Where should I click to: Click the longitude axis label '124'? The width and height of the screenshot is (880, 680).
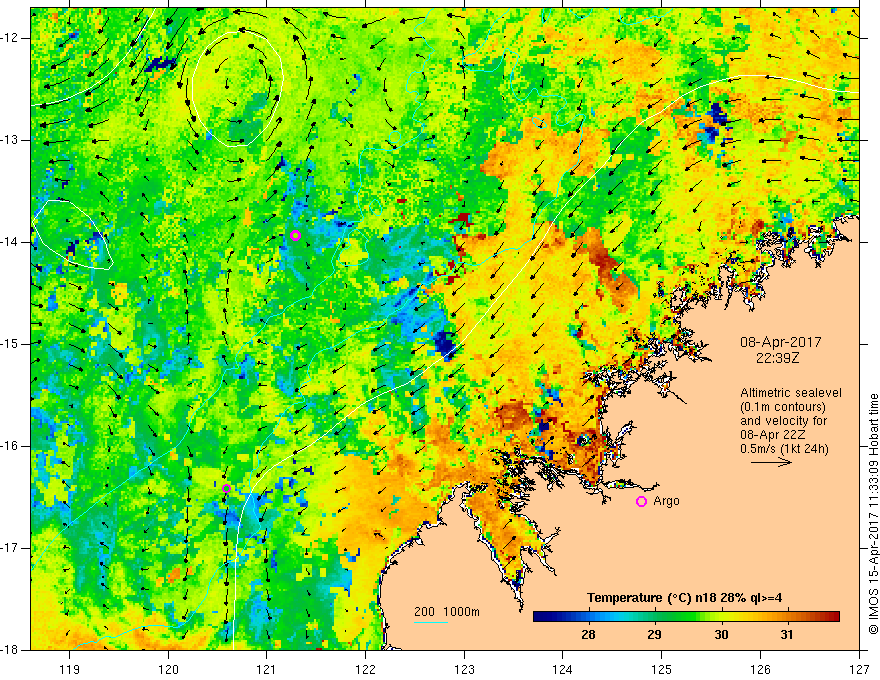tap(563, 669)
